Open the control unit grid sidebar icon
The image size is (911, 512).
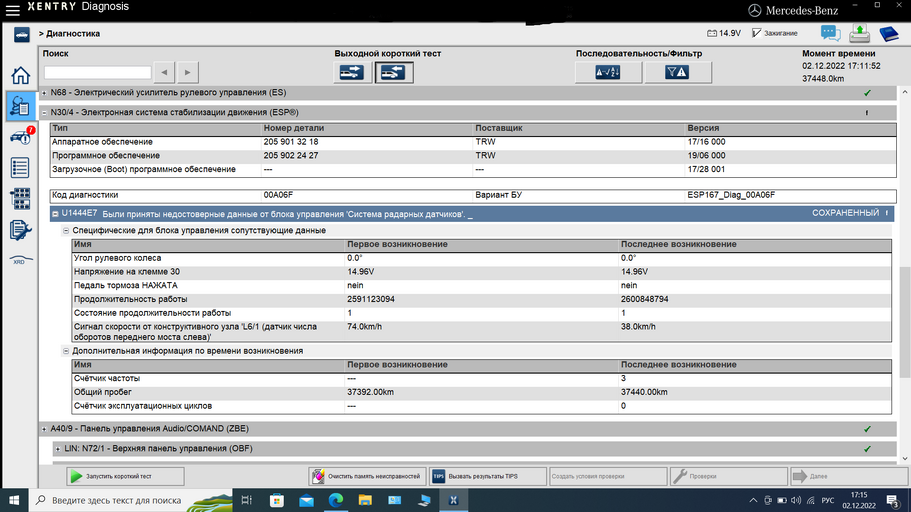point(20,199)
